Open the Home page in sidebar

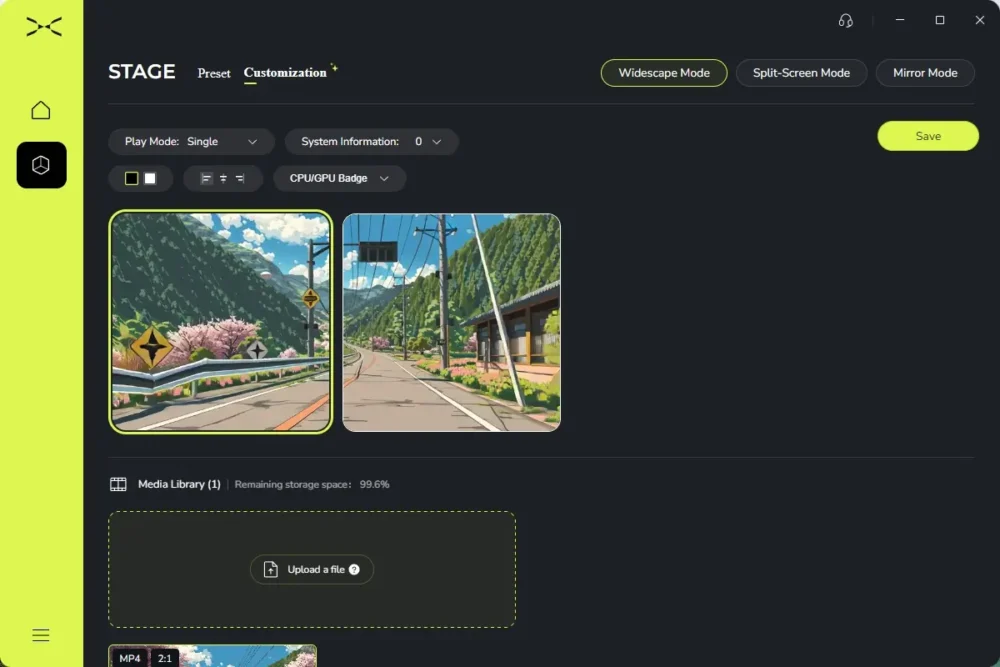tap(41, 110)
